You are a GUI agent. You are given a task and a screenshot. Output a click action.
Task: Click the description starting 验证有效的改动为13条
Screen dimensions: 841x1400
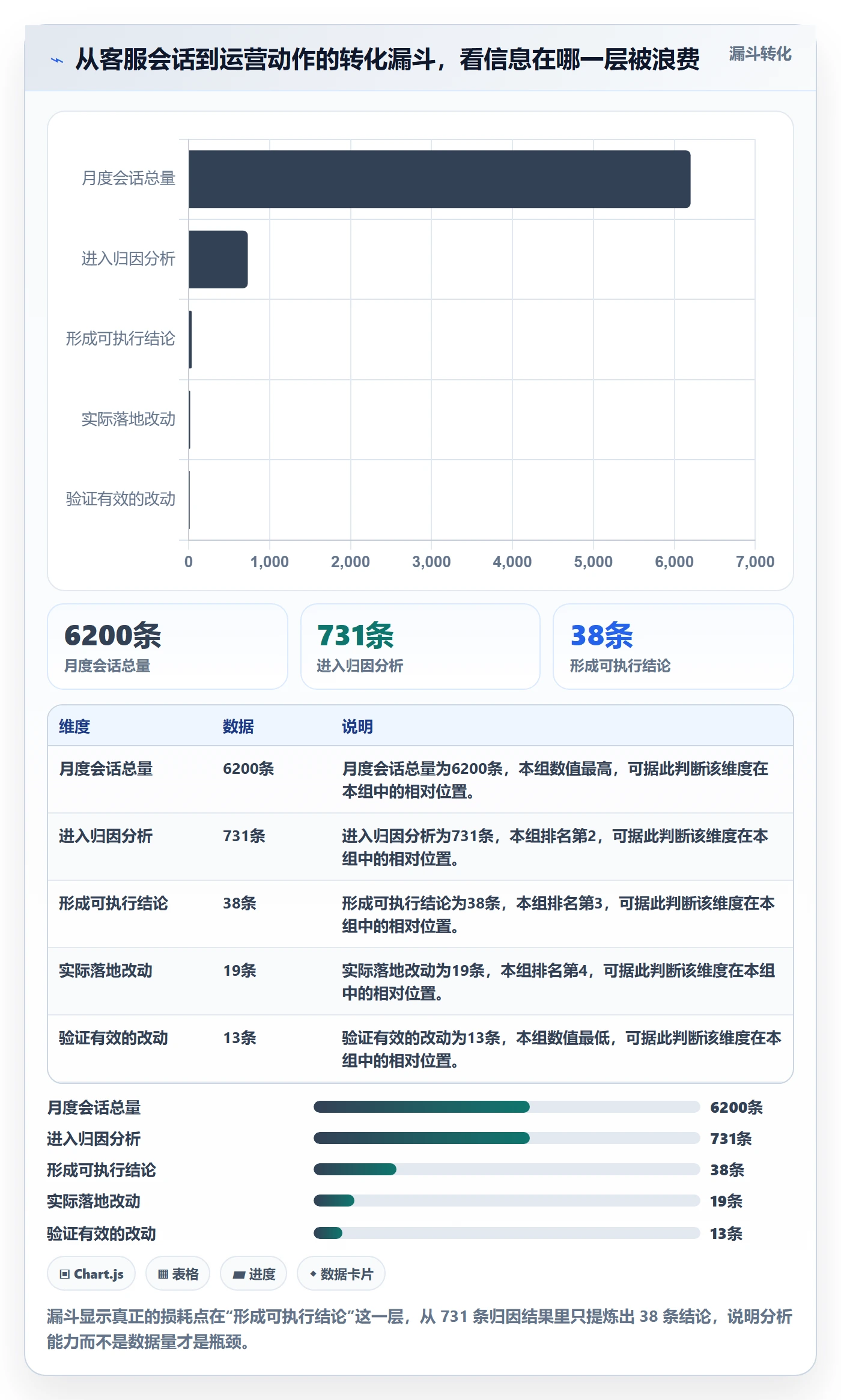click(x=562, y=1049)
